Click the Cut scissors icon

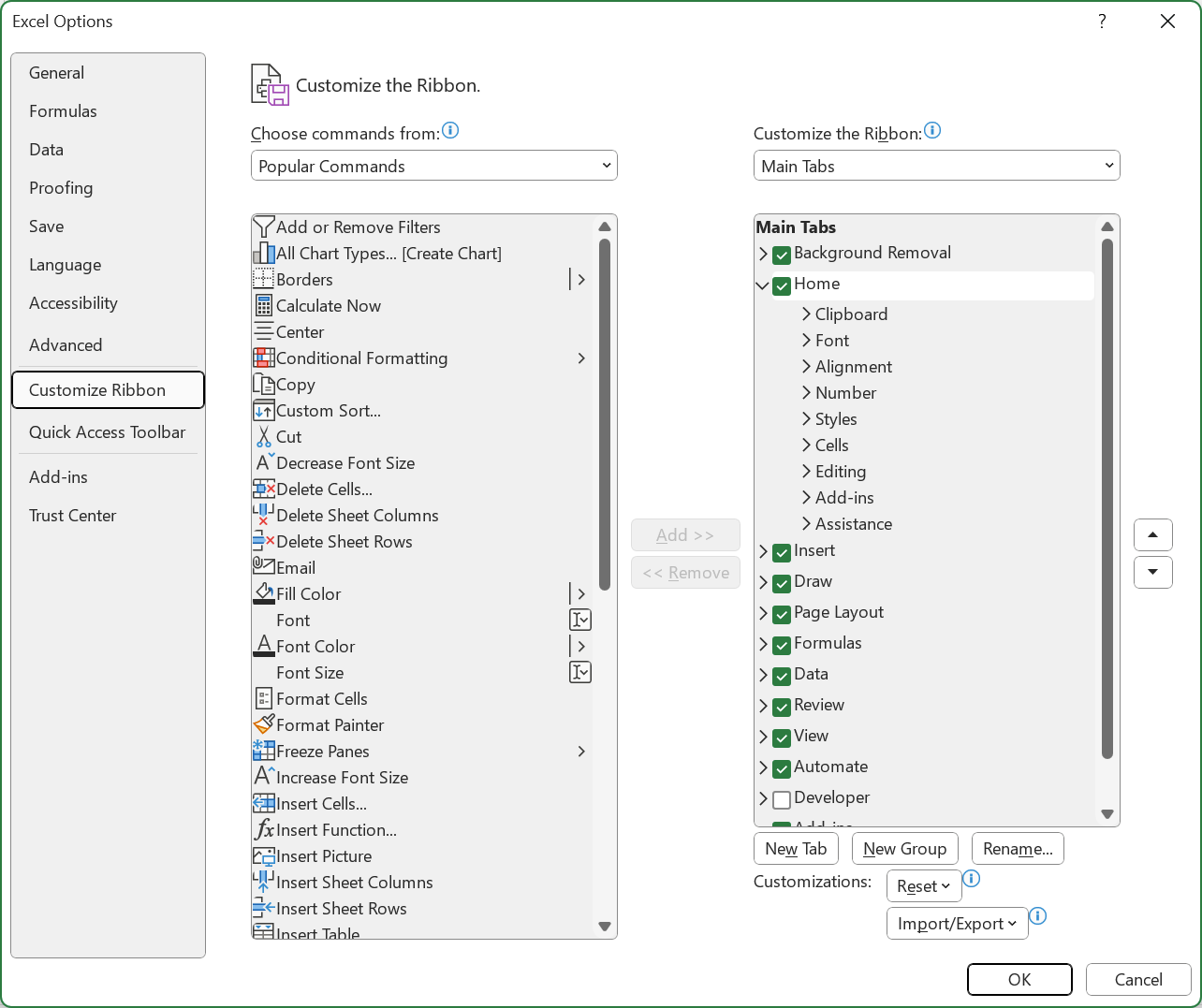tap(264, 437)
